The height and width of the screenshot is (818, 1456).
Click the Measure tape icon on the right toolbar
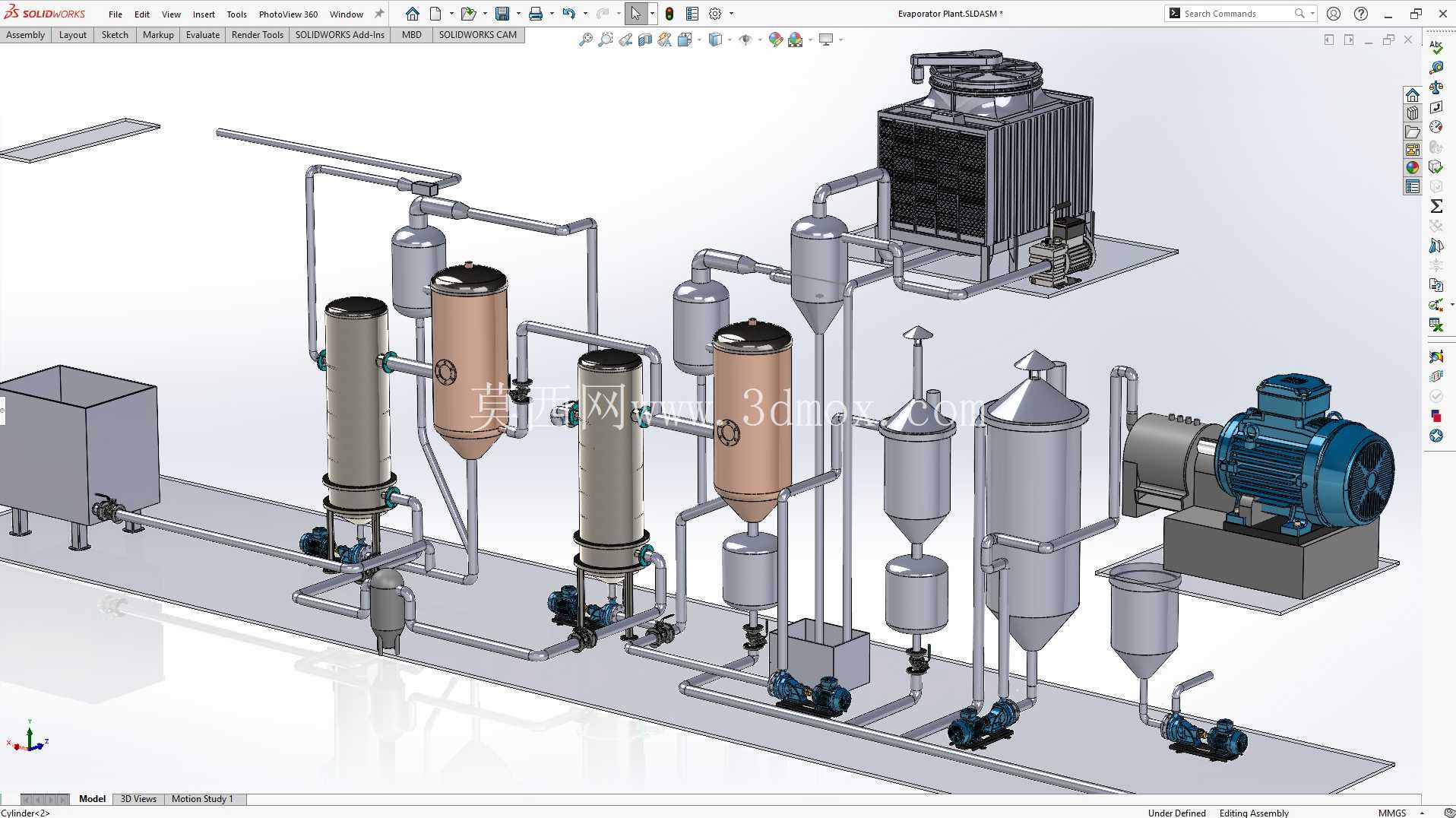click(1436, 68)
